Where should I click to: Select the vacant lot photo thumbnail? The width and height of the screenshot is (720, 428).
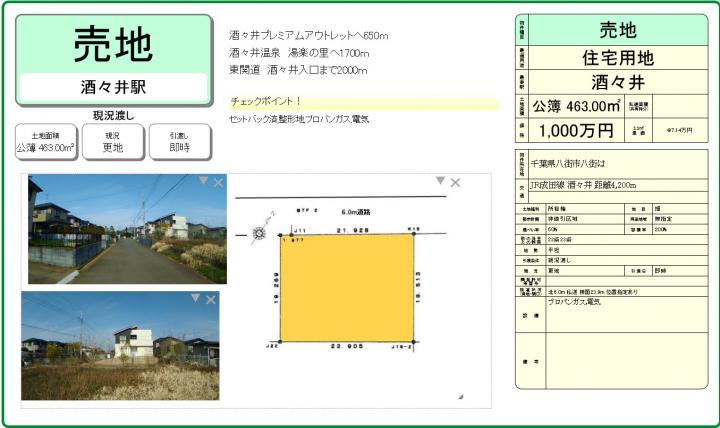pos(120,346)
